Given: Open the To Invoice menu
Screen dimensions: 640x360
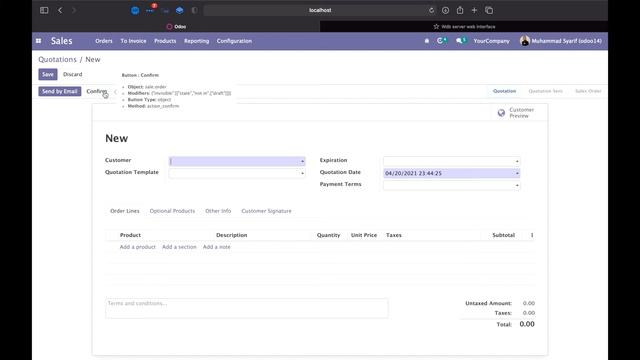Looking at the screenshot, I should (x=133, y=41).
